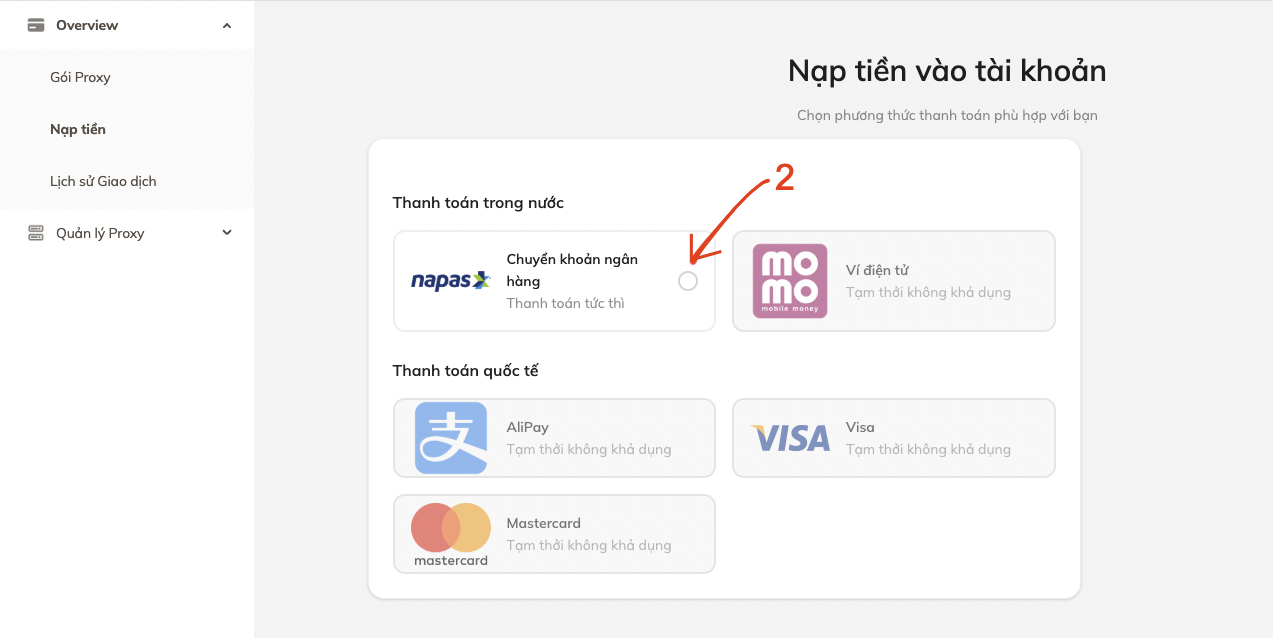Expand the Quản lý Proxy menu
The height and width of the screenshot is (638, 1273).
coord(225,232)
